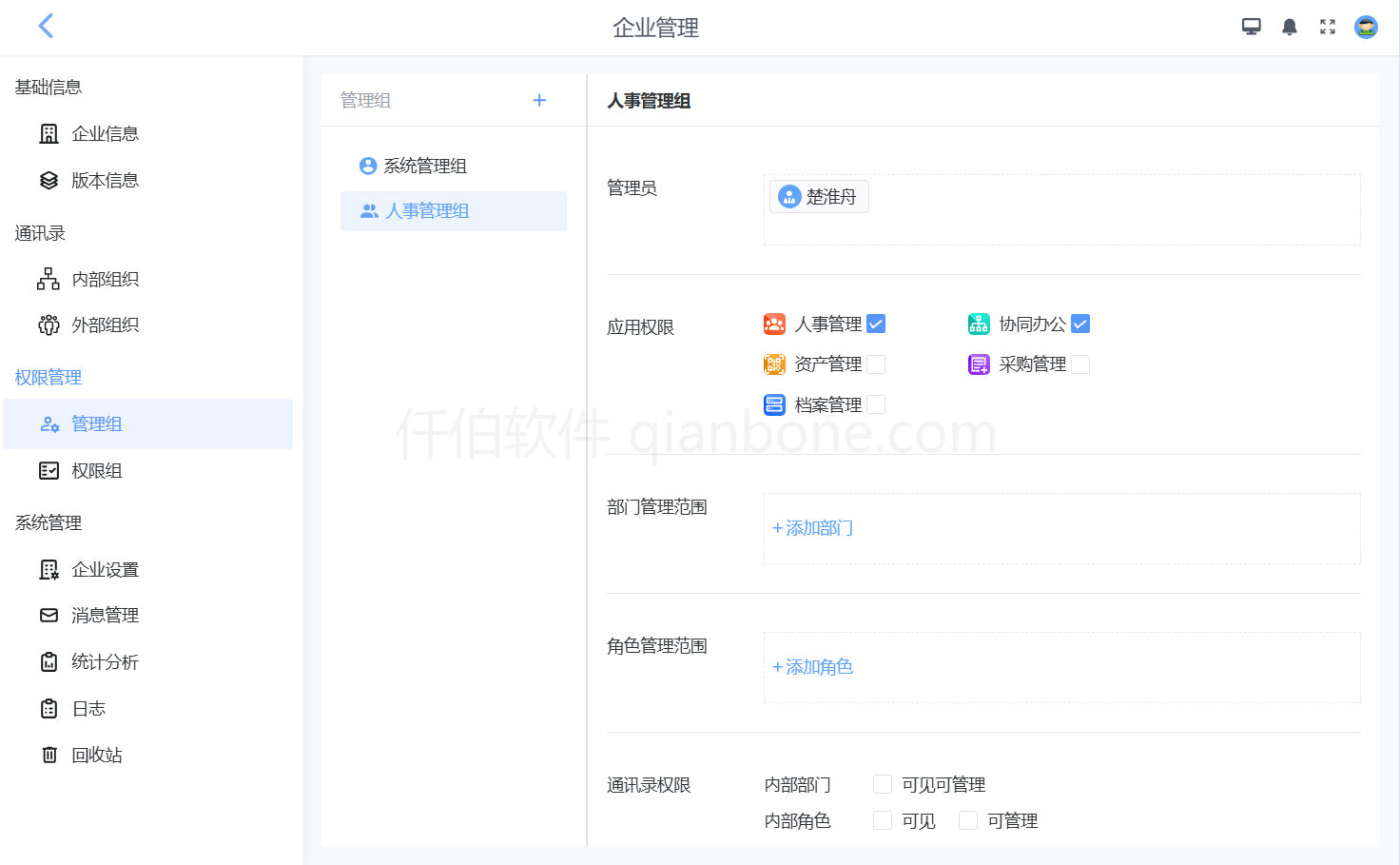Open the notification bell
Viewport: 1400px width, 865px height.
click(1290, 26)
